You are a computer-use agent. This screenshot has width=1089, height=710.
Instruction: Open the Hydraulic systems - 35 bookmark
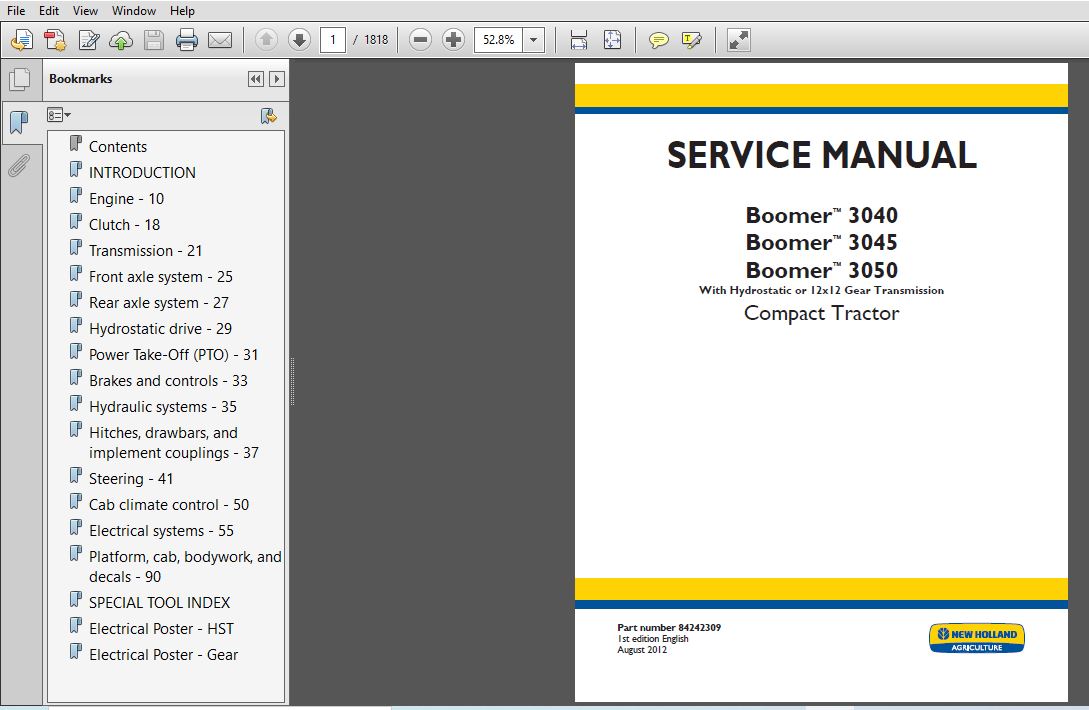[x=163, y=406]
